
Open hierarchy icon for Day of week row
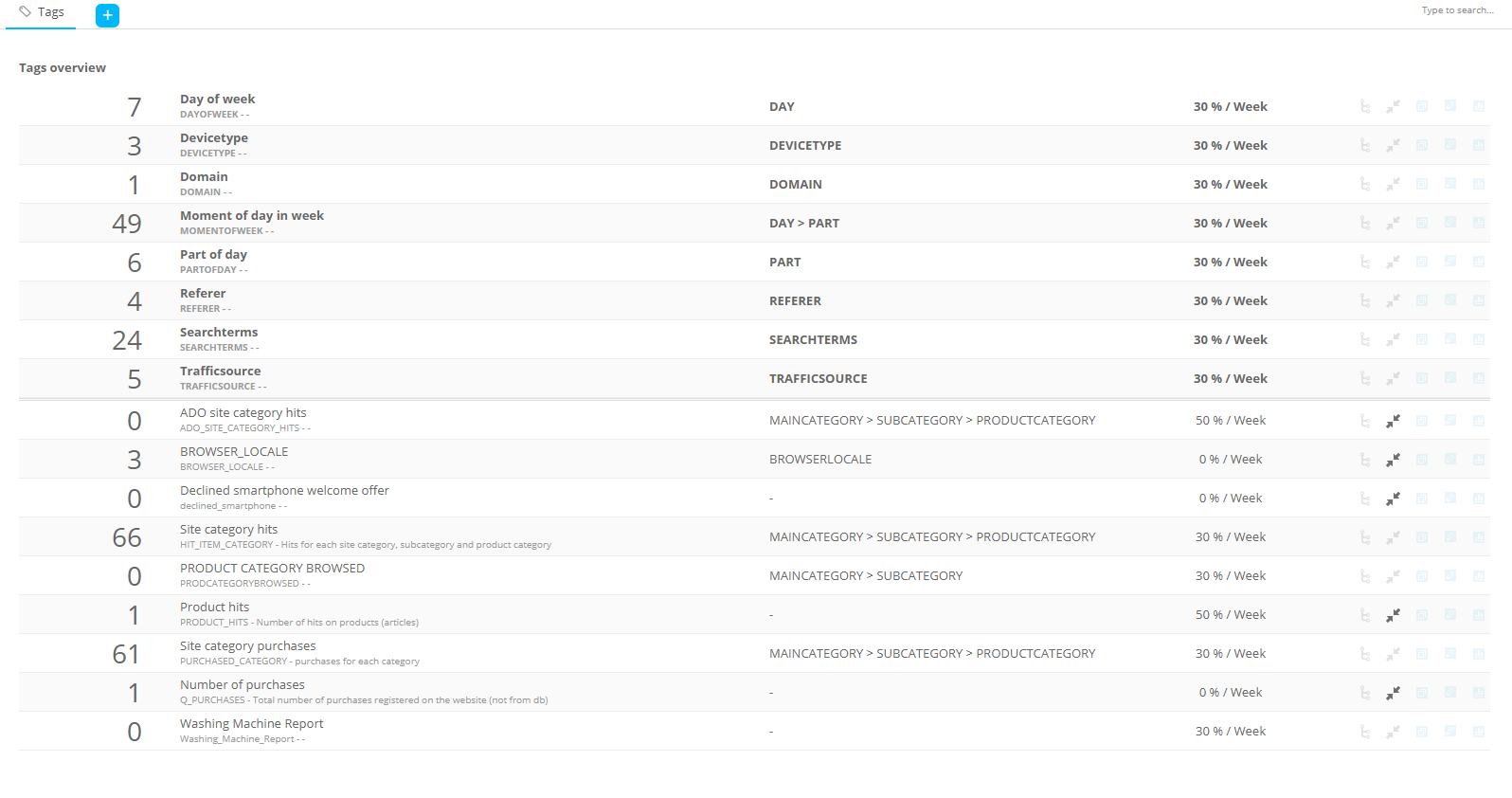[1365, 107]
